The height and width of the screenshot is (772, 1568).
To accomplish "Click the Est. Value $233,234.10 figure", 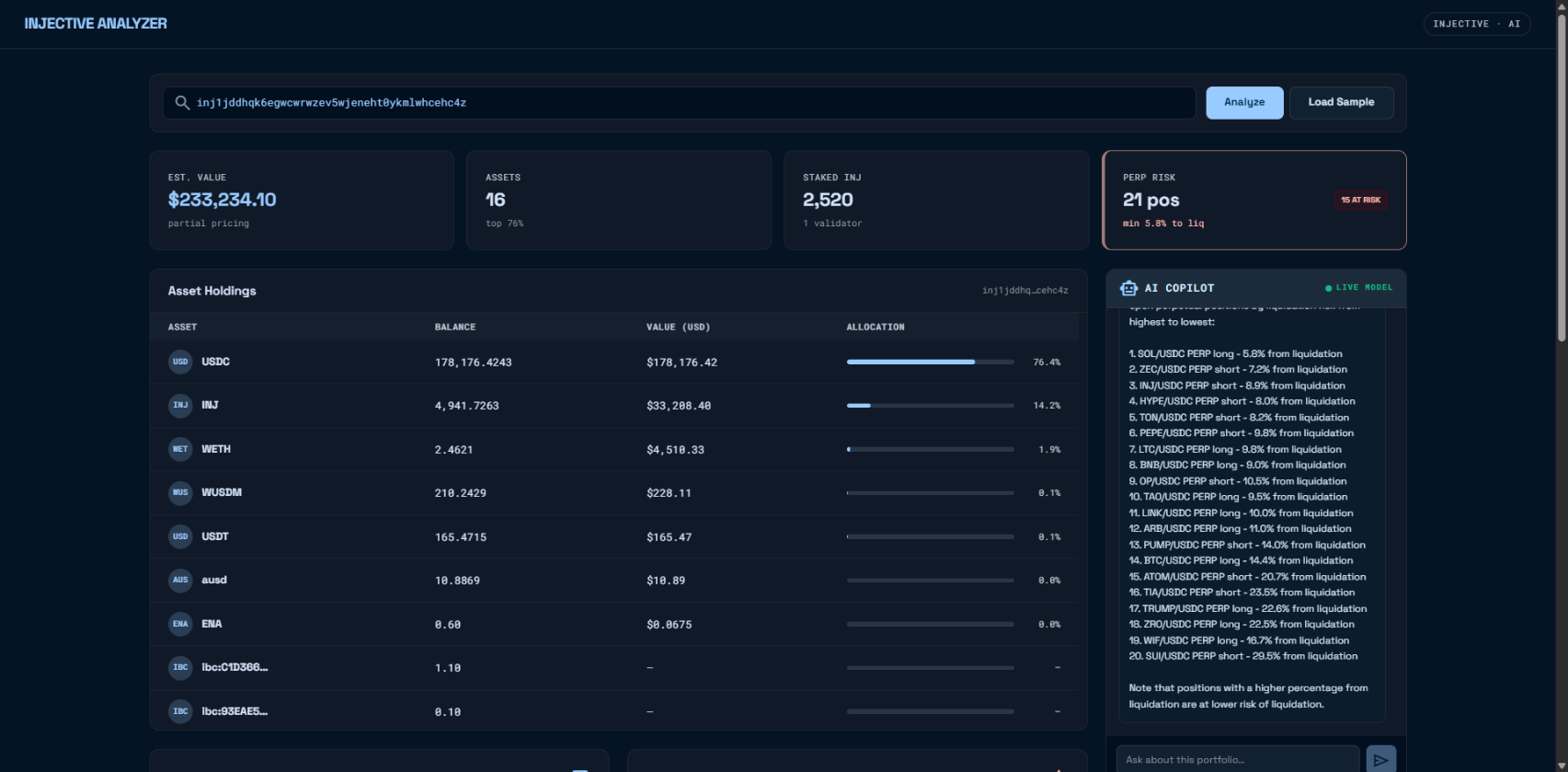I will click(222, 200).
